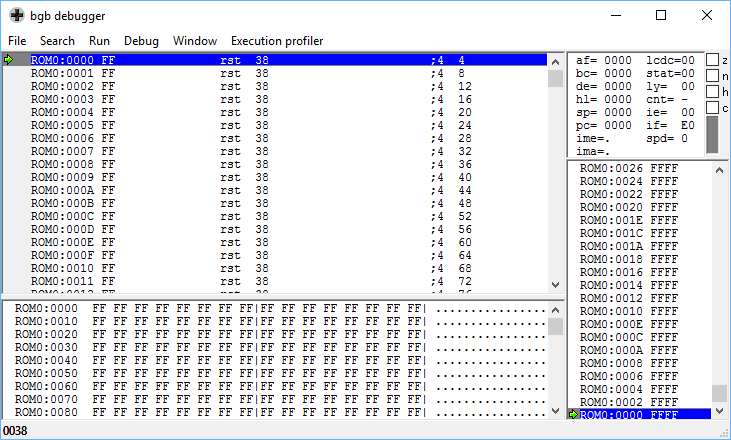Open the File menu
This screenshot has height=440, width=731.
(17, 41)
